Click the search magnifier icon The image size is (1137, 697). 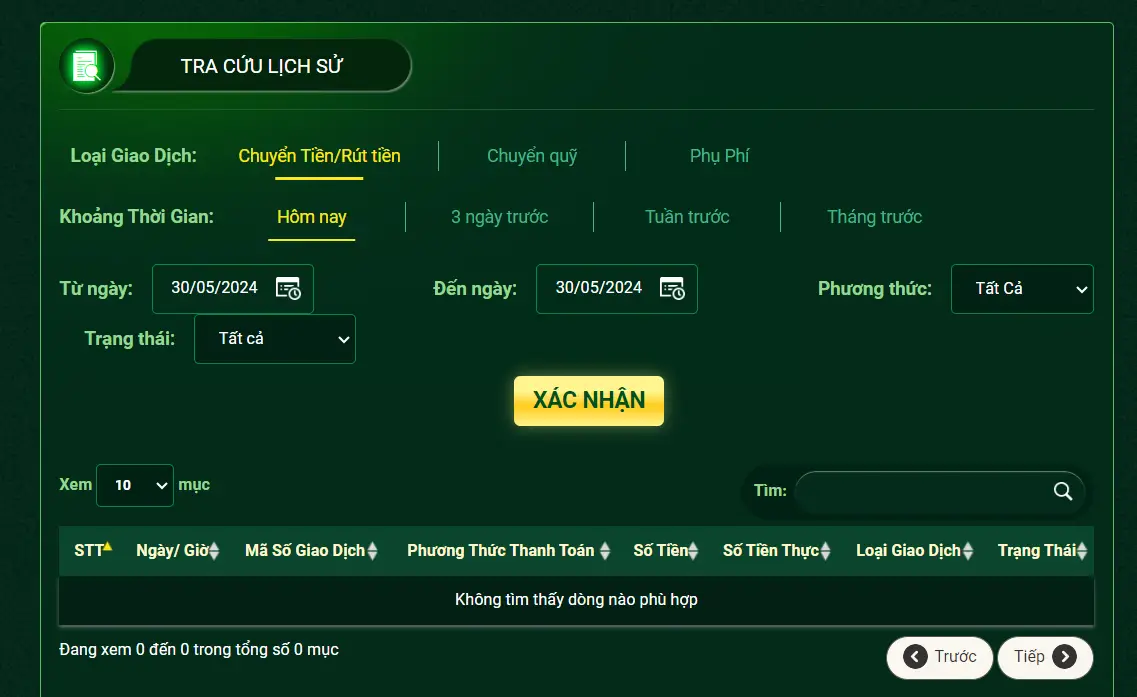point(1062,491)
